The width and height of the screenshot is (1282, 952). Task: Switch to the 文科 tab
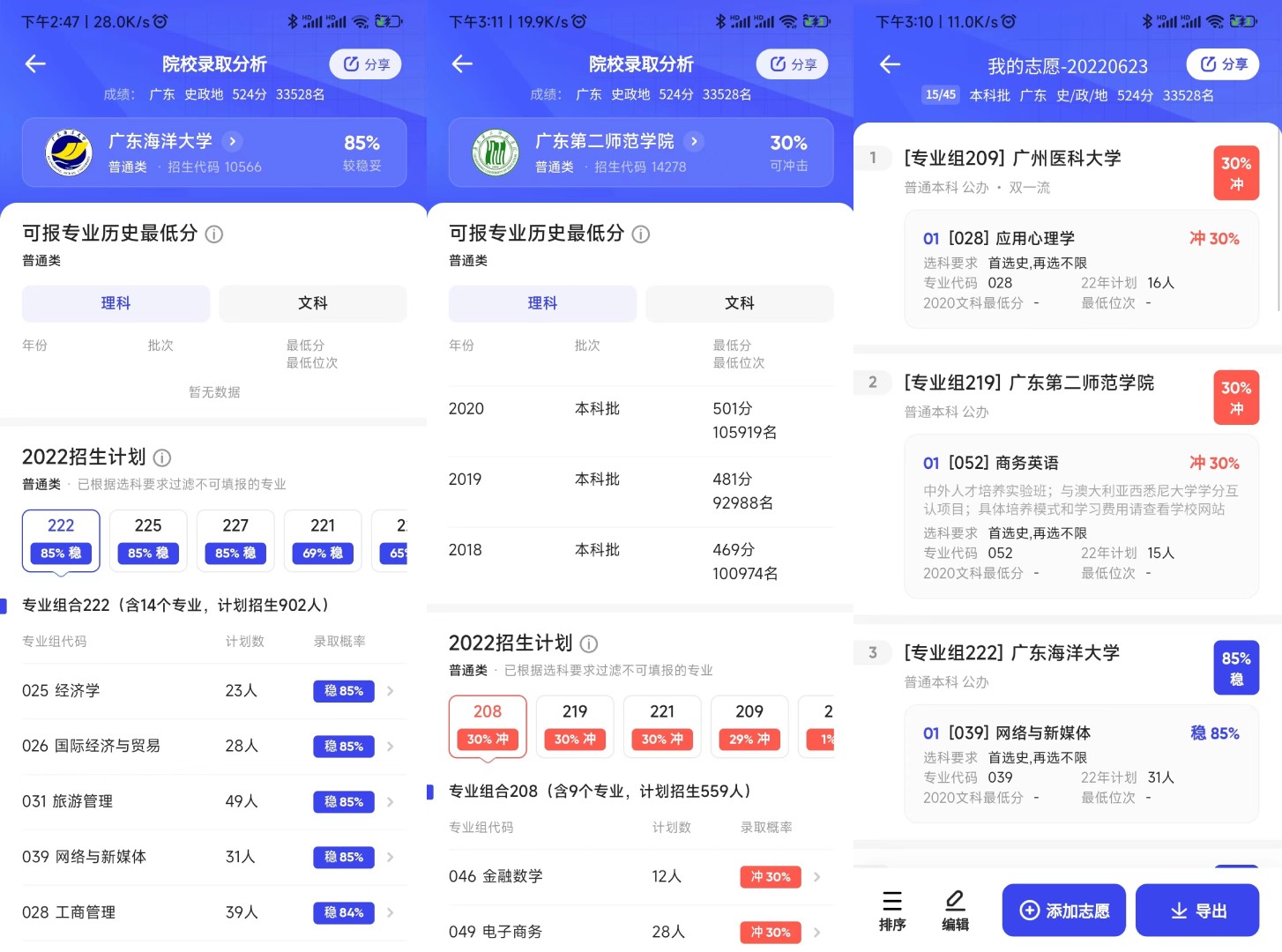point(312,303)
